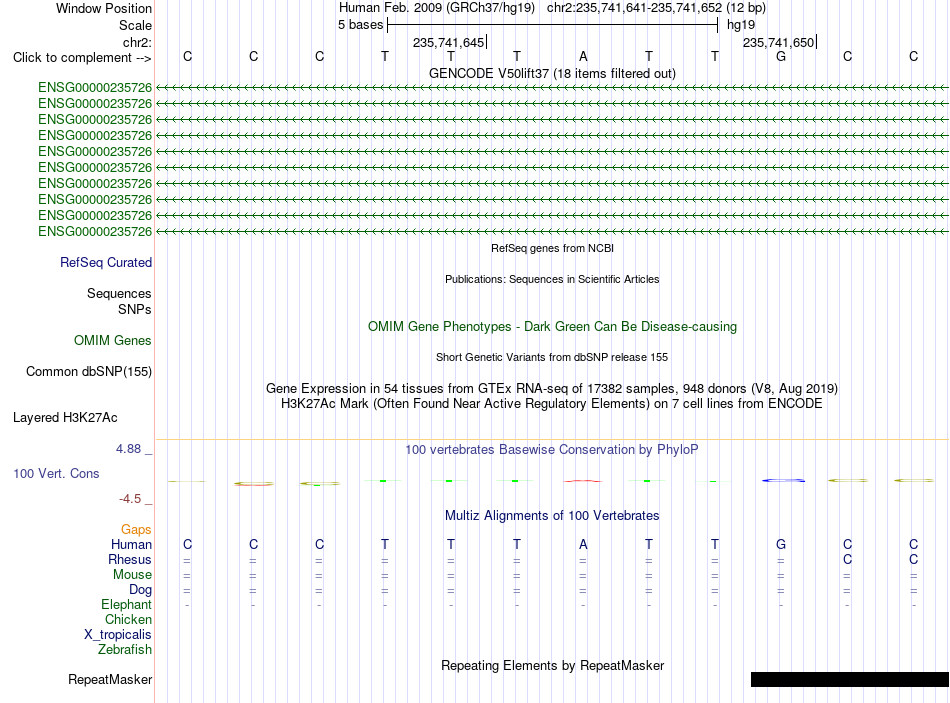Viewport: 950px width, 703px height.
Task: Click 'Short Genetic Variants from dbSNP release 155'
Action: point(552,358)
